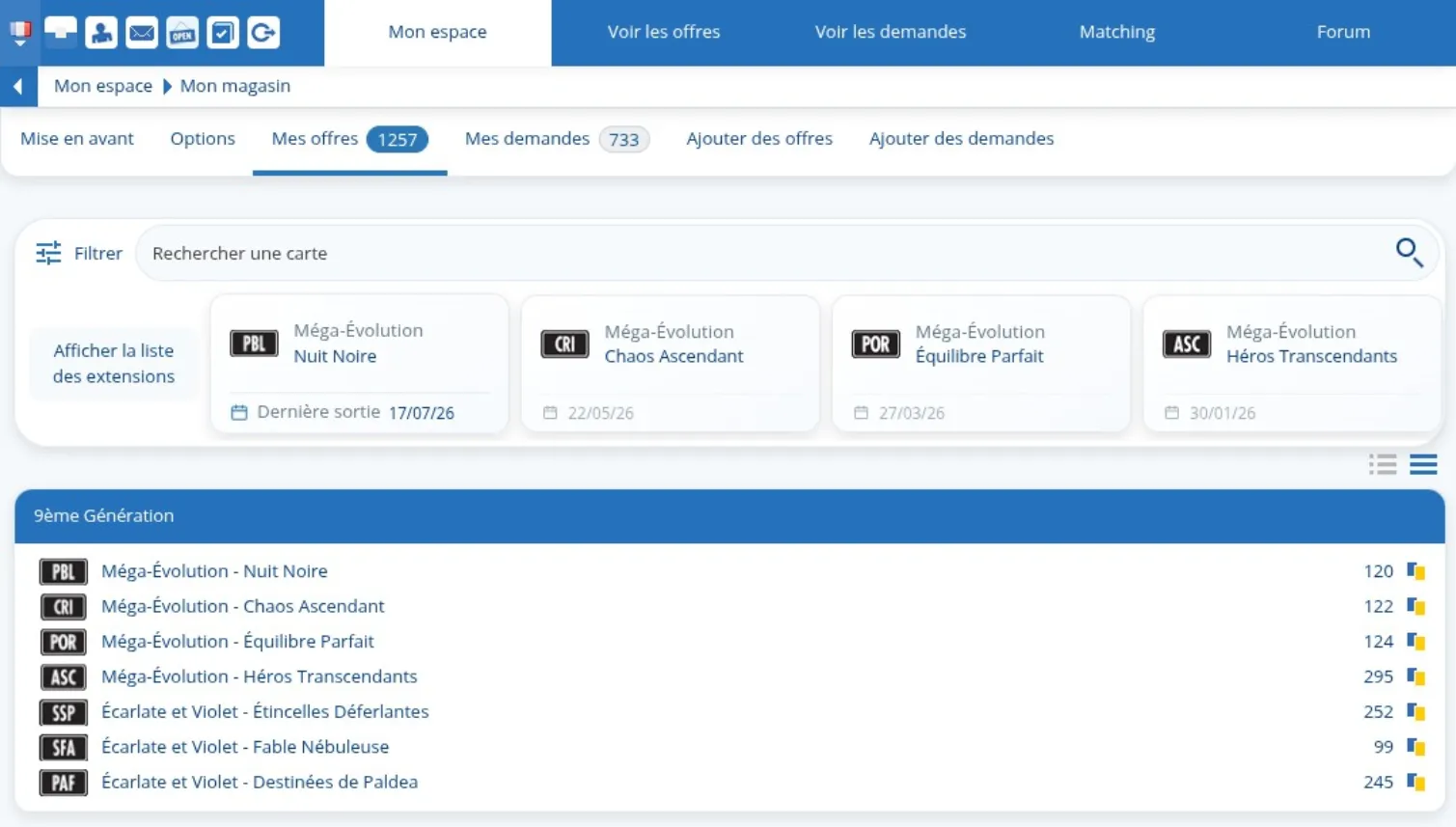1456x827 pixels.
Task: Select the Mes demandes tab
Action: coord(557,139)
